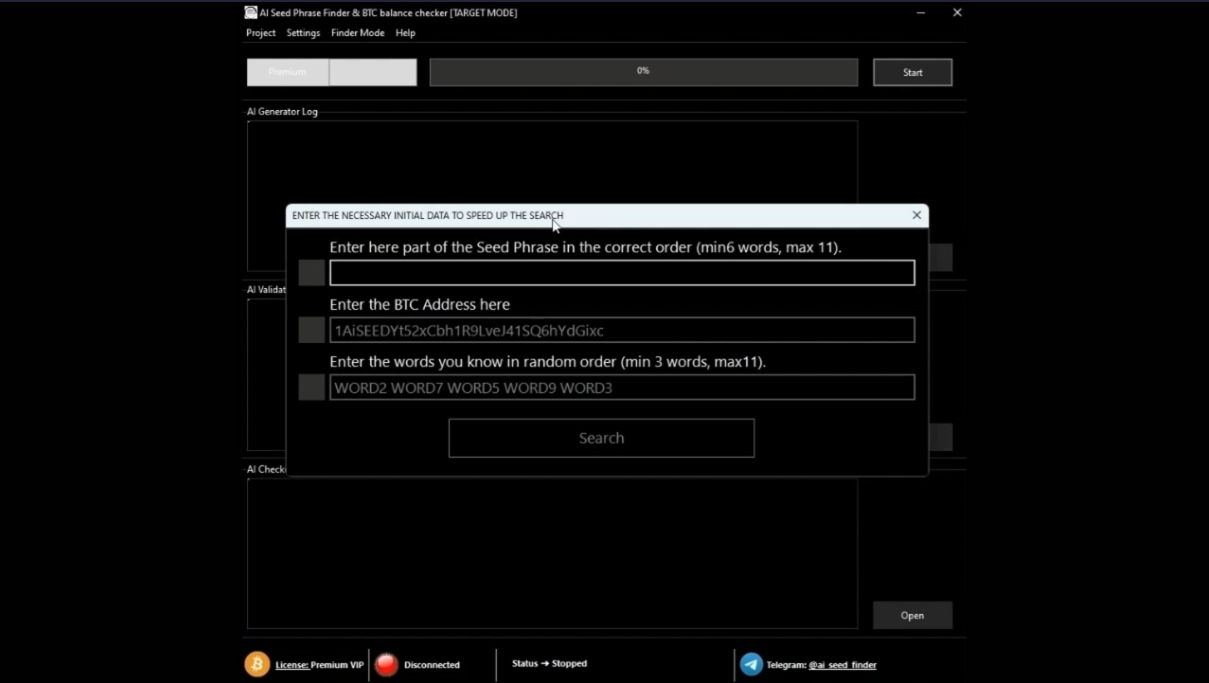Click the blue Telegram icon
1209x683 pixels.
pos(751,664)
